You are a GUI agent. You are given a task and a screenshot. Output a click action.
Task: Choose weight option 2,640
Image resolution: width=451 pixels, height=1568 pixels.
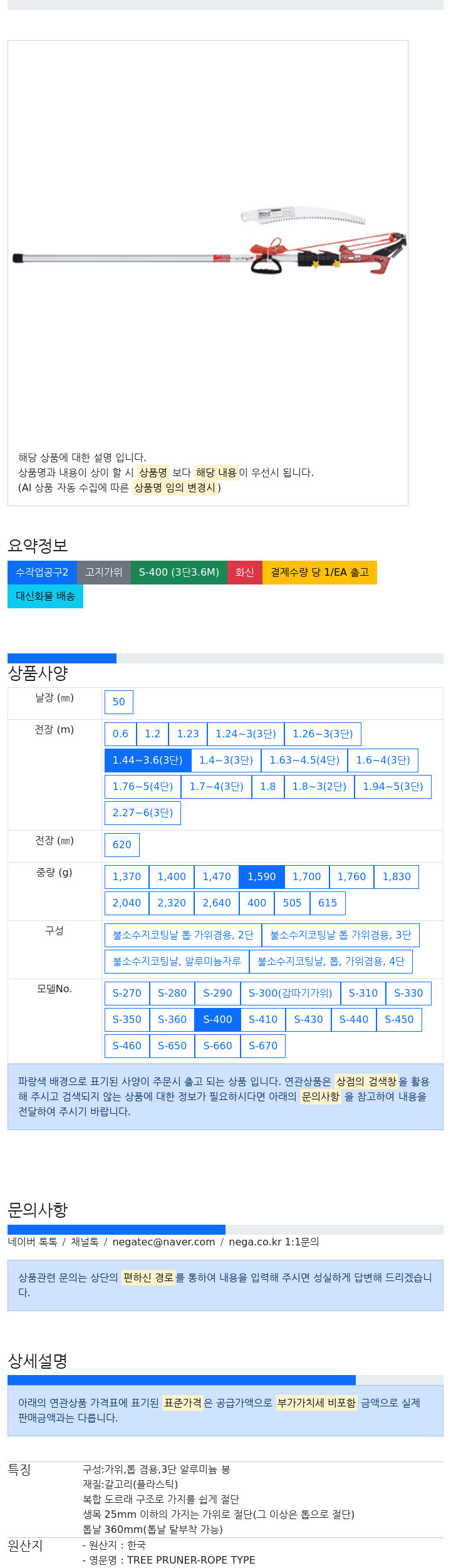[217, 903]
